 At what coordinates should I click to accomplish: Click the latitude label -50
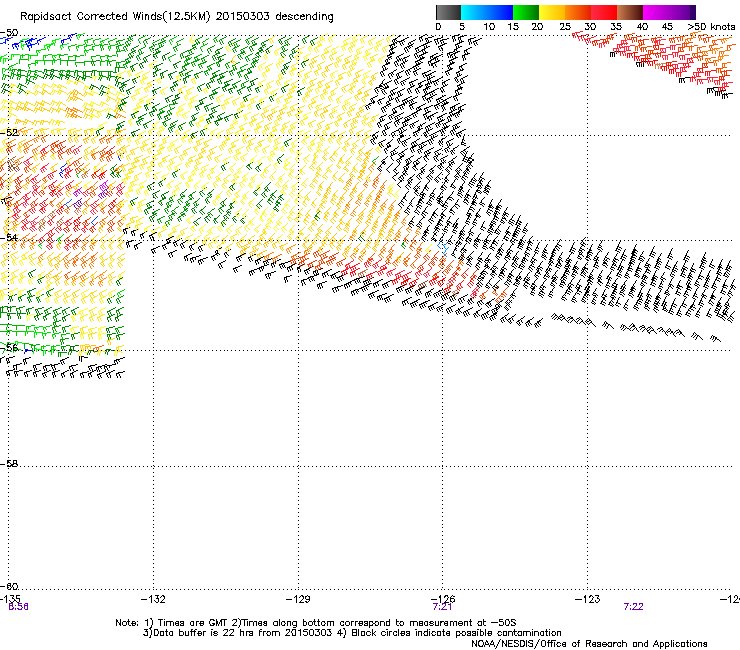(x=9, y=33)
